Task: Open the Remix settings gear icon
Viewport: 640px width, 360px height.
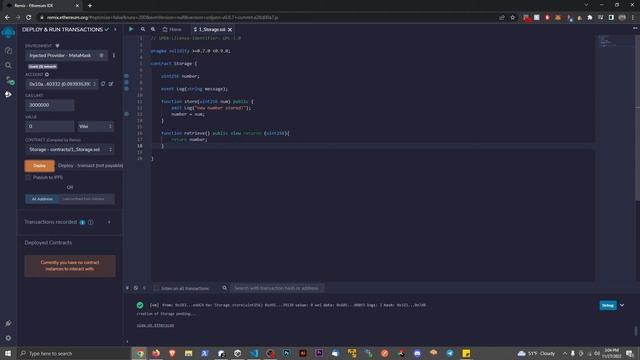Action: [8, 338]
